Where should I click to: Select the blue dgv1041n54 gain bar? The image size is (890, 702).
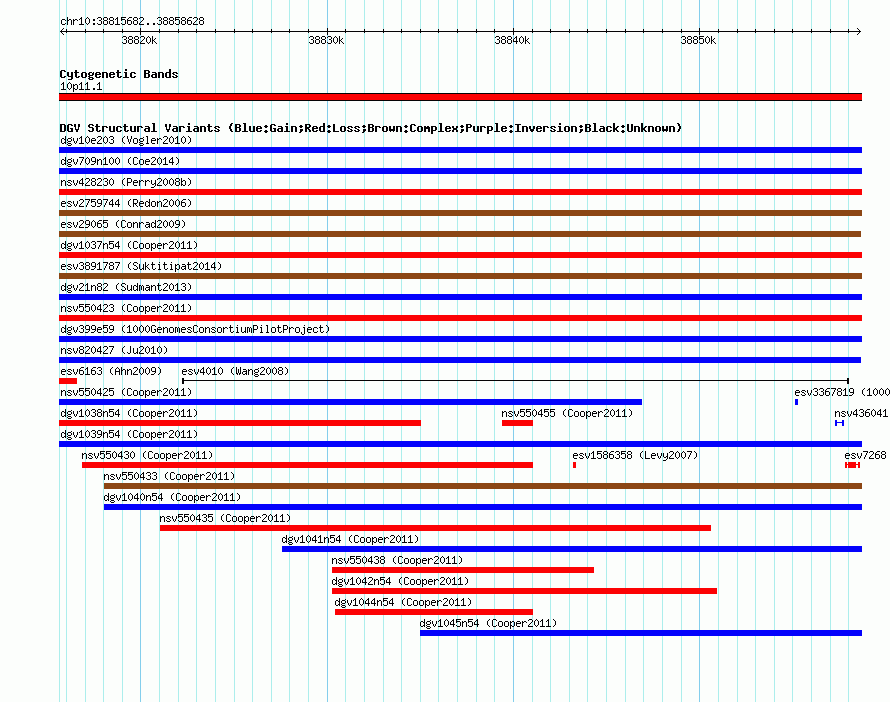[572, 549]
